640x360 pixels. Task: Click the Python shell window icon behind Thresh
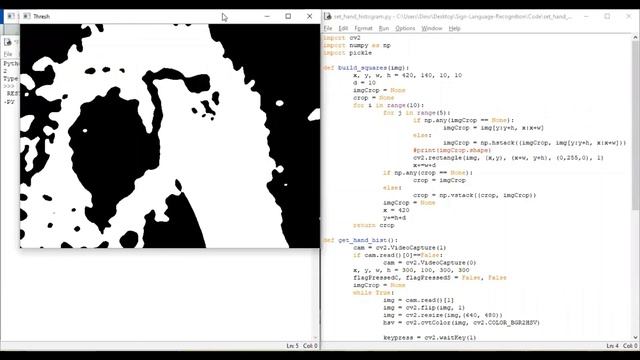[x=8, y=42]
